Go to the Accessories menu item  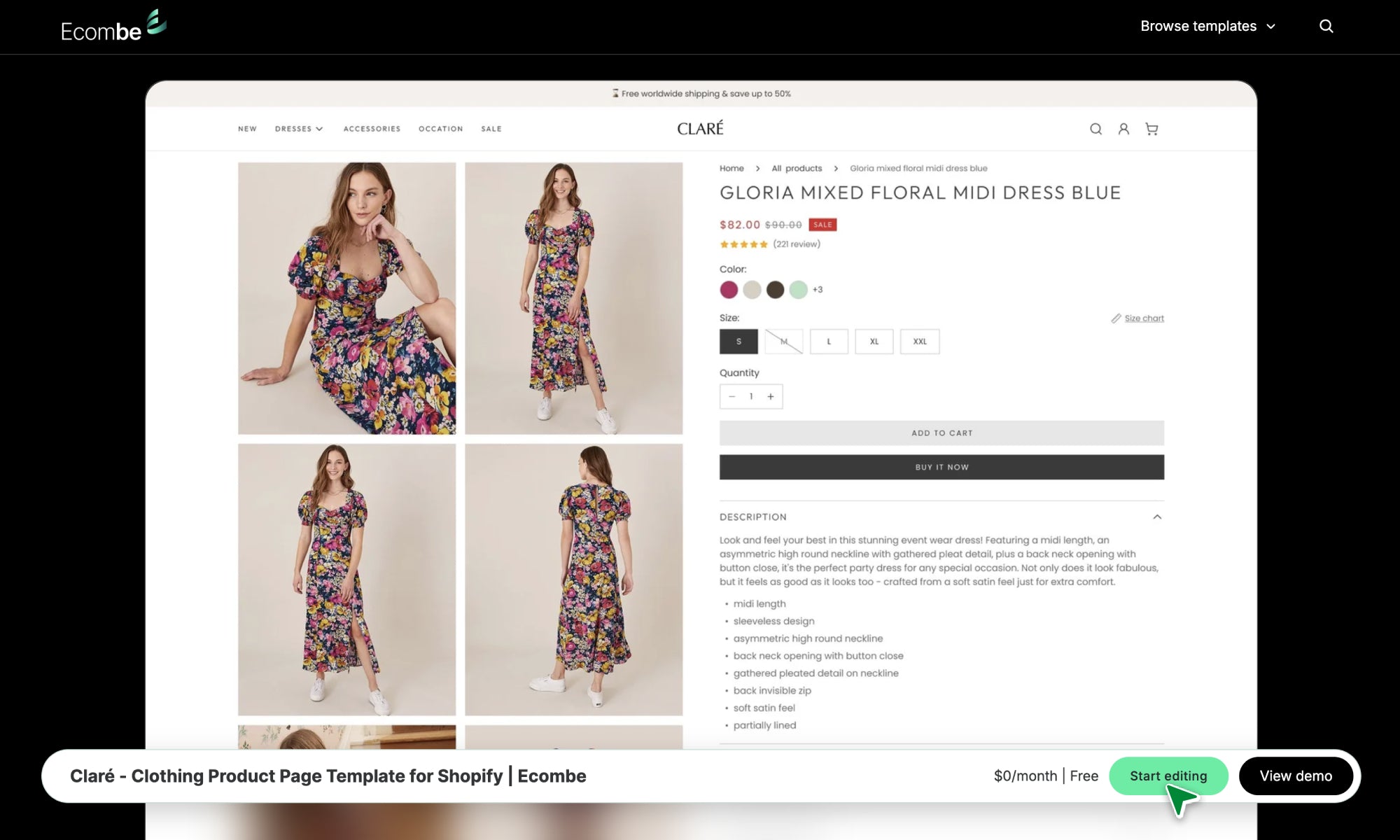(372, 129)
